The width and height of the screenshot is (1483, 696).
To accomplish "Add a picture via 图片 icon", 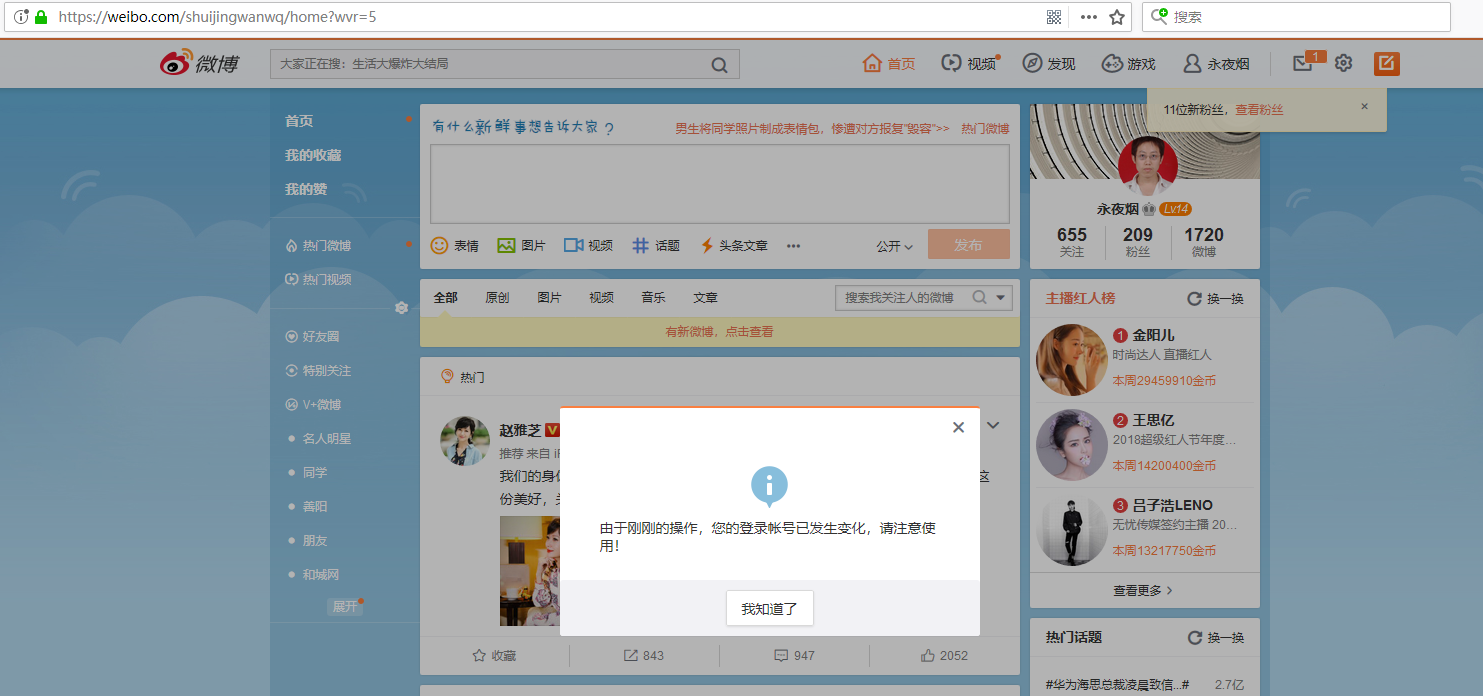I will coord(507,245).
